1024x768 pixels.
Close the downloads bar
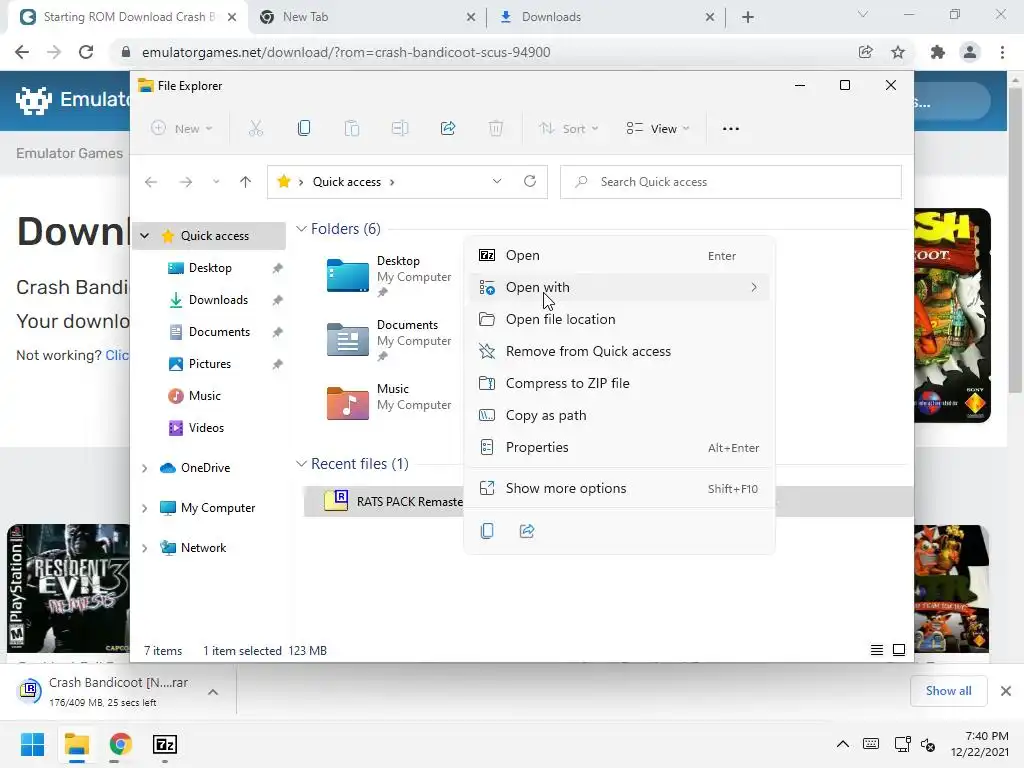pos(1006,691)
